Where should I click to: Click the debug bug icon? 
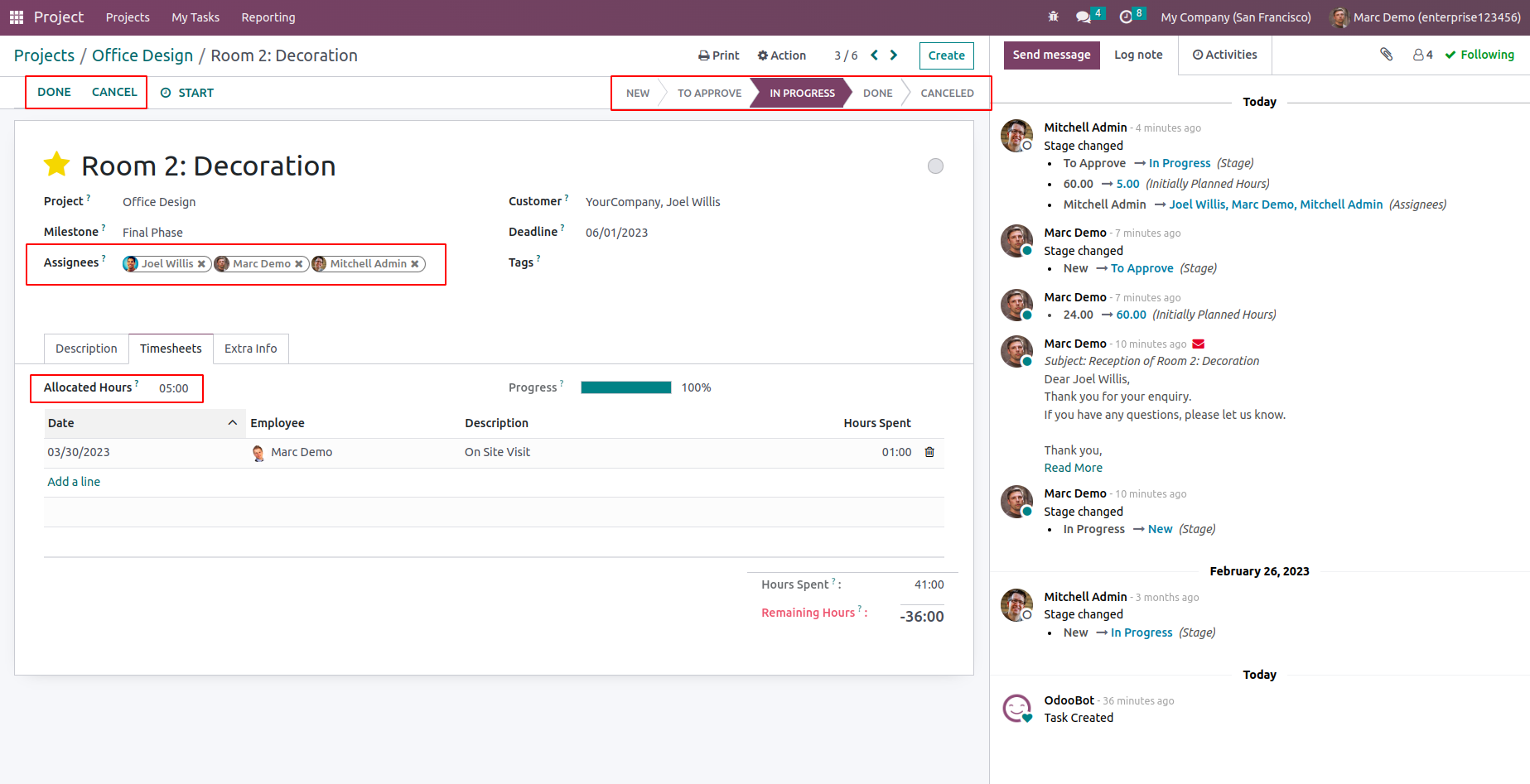pyautogui.click(x=1054, y=17)
